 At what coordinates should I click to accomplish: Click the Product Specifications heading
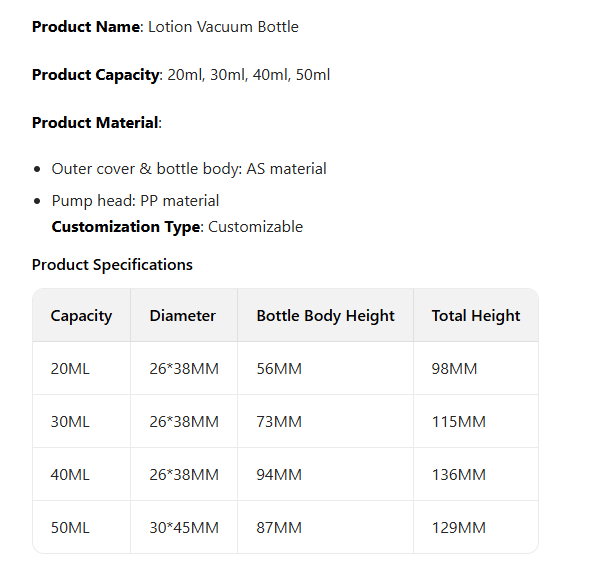[112, 265]
